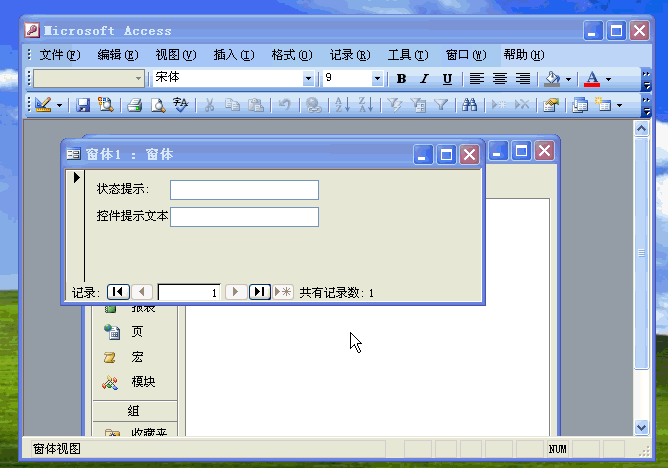The image size is (668, 468).
Task: Expand the font color dropdown arrow
Action: (x=608, y=79)
